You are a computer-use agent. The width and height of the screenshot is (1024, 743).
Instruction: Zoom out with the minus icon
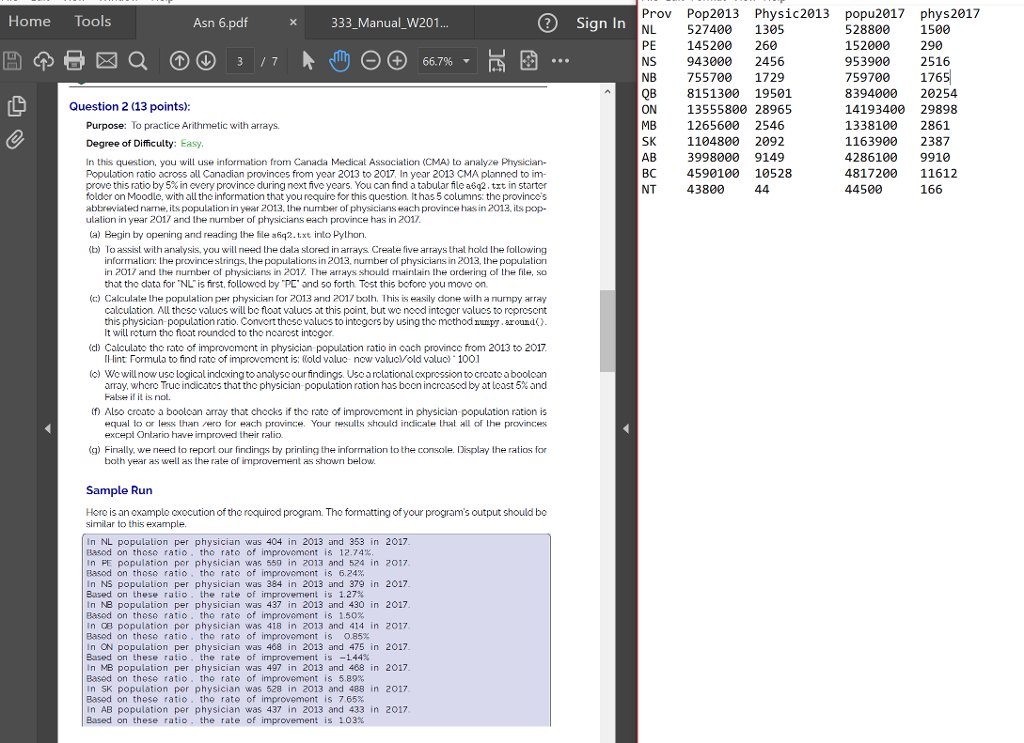click(371, 61)
